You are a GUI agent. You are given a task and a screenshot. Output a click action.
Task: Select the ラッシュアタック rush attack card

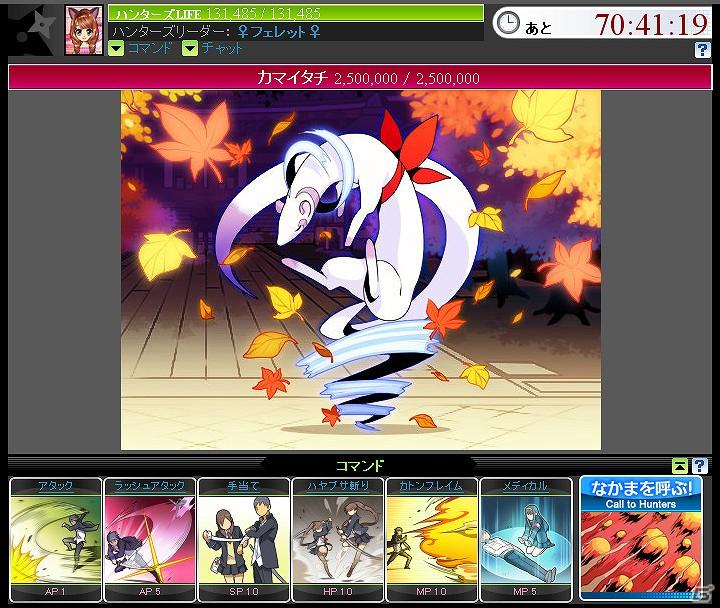click(x=150, y=540)
